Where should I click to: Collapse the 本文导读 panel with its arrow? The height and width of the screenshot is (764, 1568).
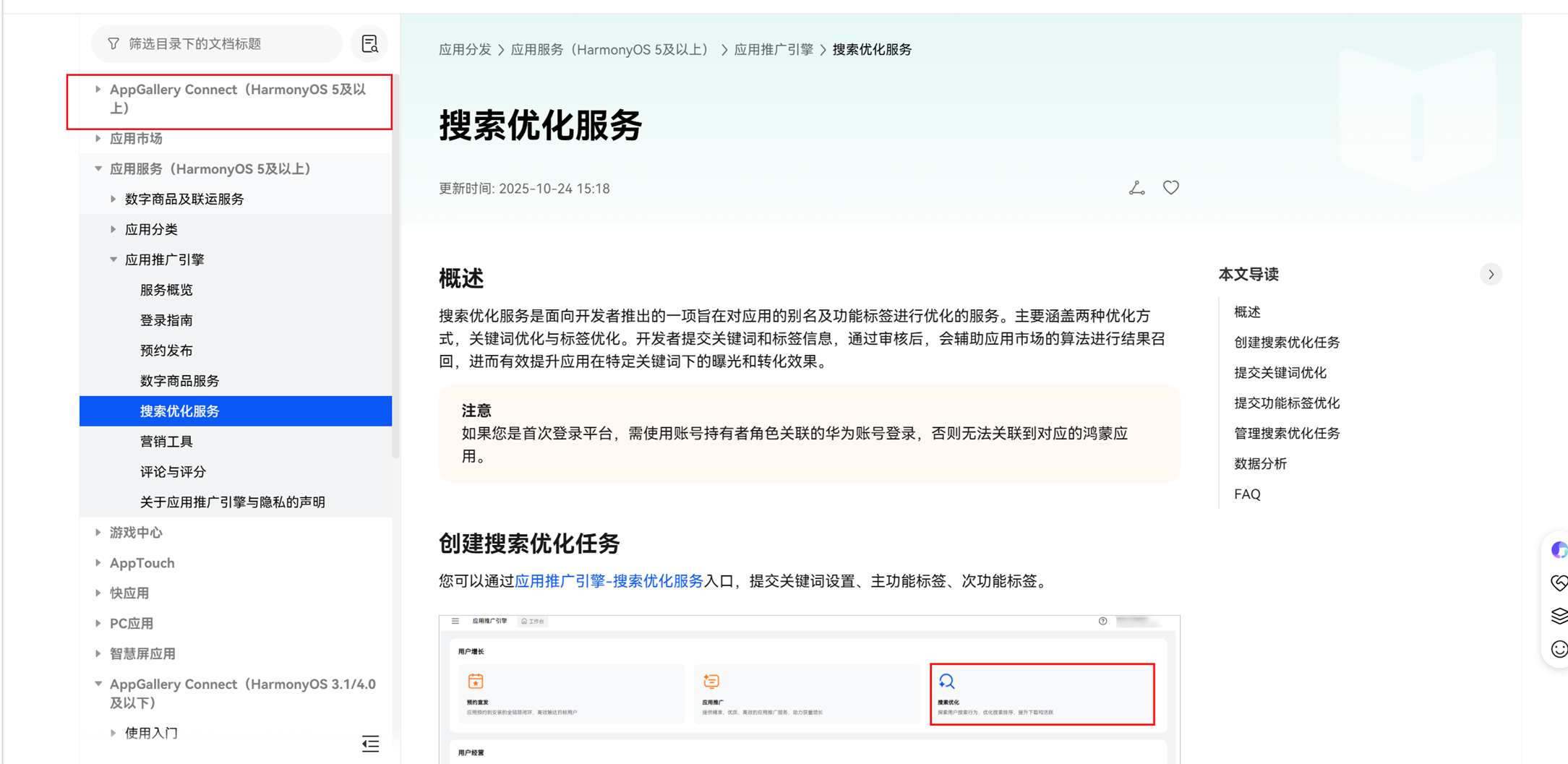(1491, 275)
